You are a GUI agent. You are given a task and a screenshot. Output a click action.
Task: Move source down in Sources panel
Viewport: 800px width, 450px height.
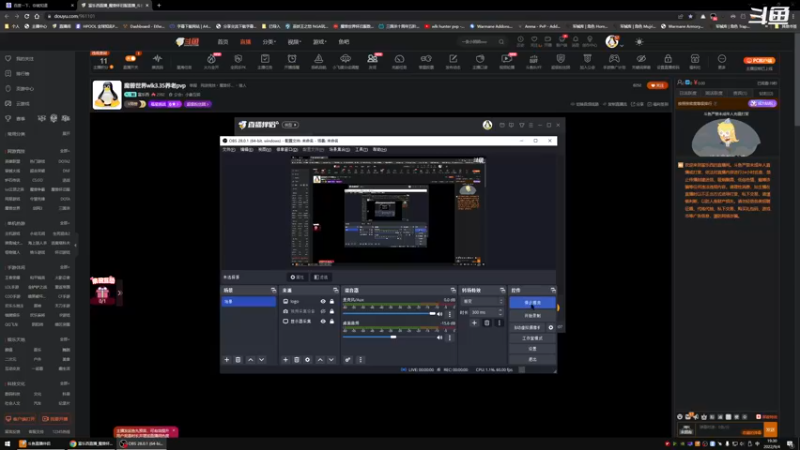pos(331,360)
